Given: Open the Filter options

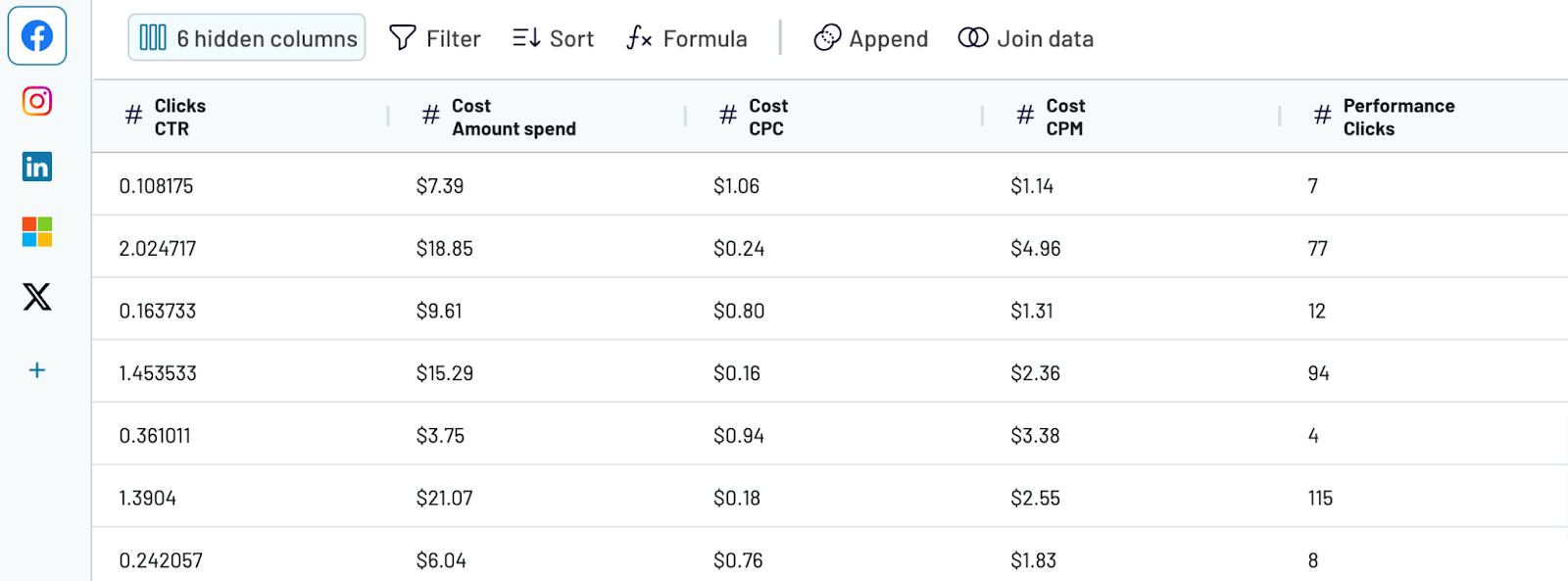Looking at the screenshot, I should point(435,38).
